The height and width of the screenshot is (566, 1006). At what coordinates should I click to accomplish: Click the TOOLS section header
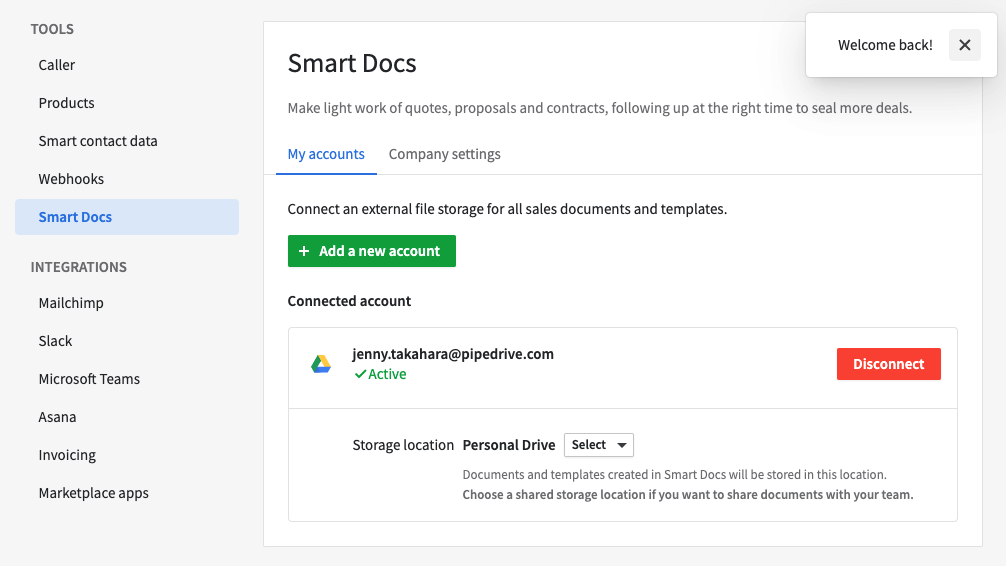(x=52, y=29)
